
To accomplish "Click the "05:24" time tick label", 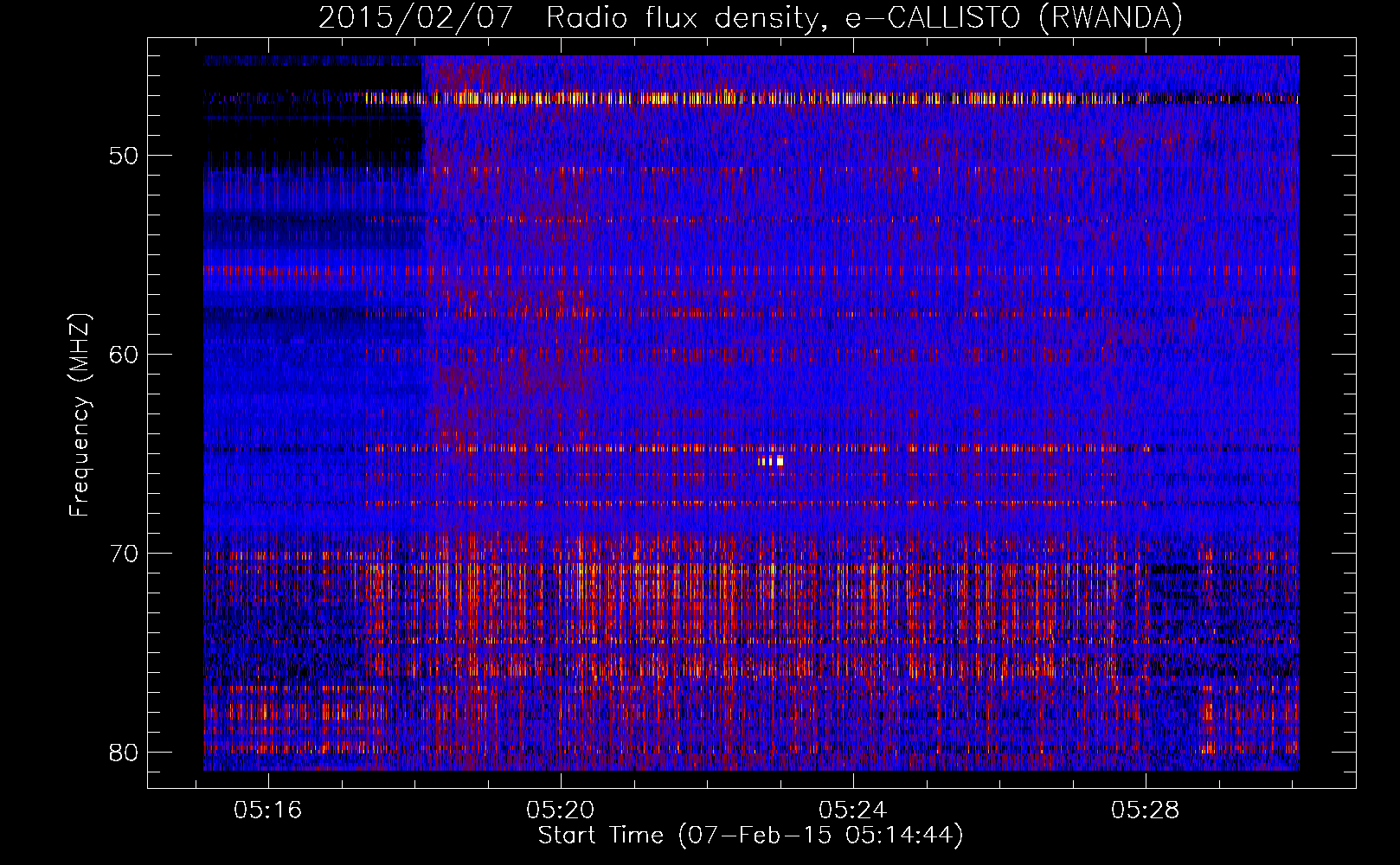I will coord(852,811).
